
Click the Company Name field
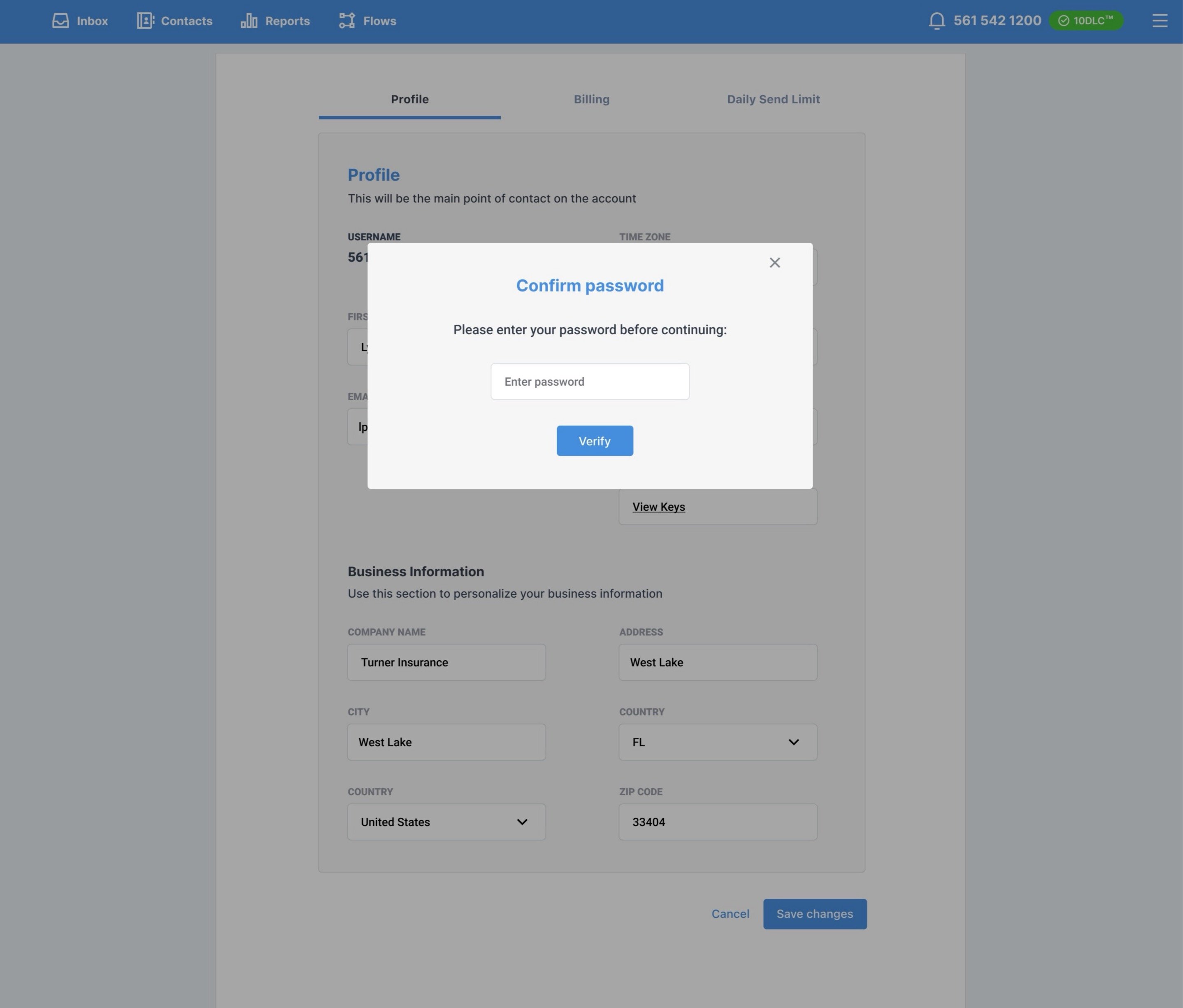(446, 663)
